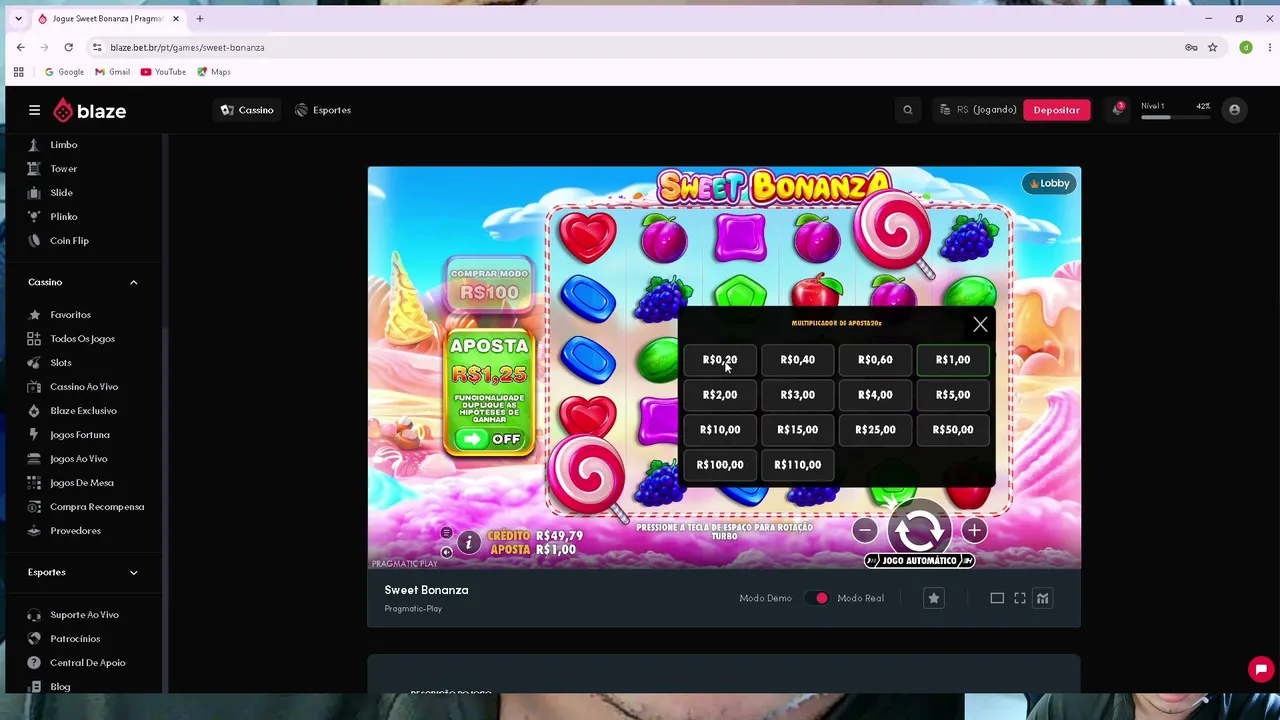Increase bet with the plus button
Image resolution: width=1280 pixels, height=720 pixels.
pos(974,530)
